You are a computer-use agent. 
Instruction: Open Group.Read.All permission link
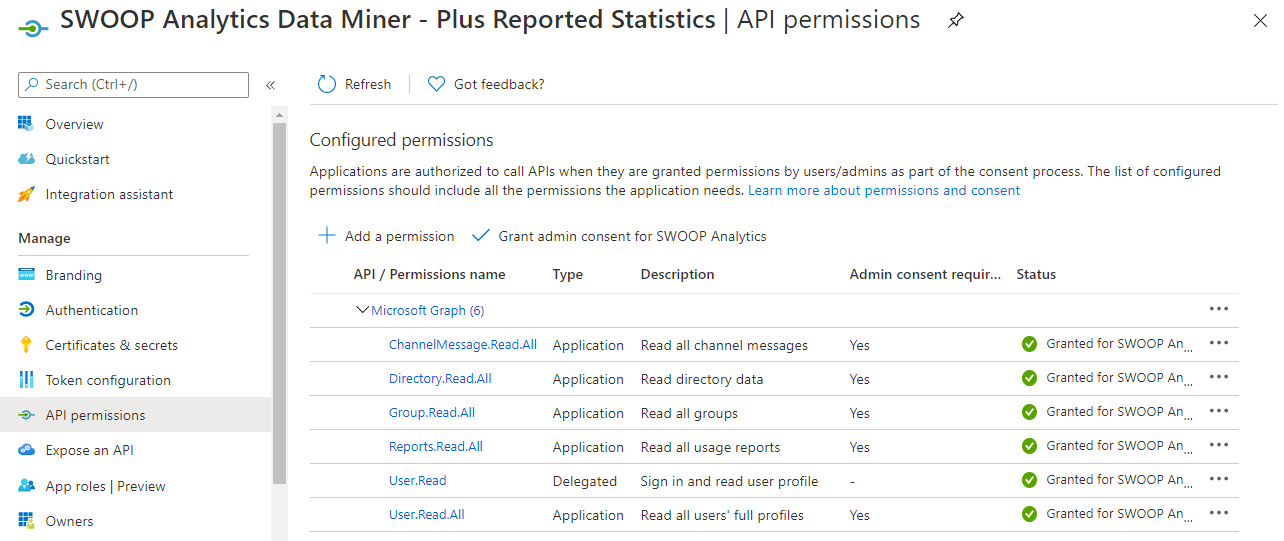coord(432,412)
